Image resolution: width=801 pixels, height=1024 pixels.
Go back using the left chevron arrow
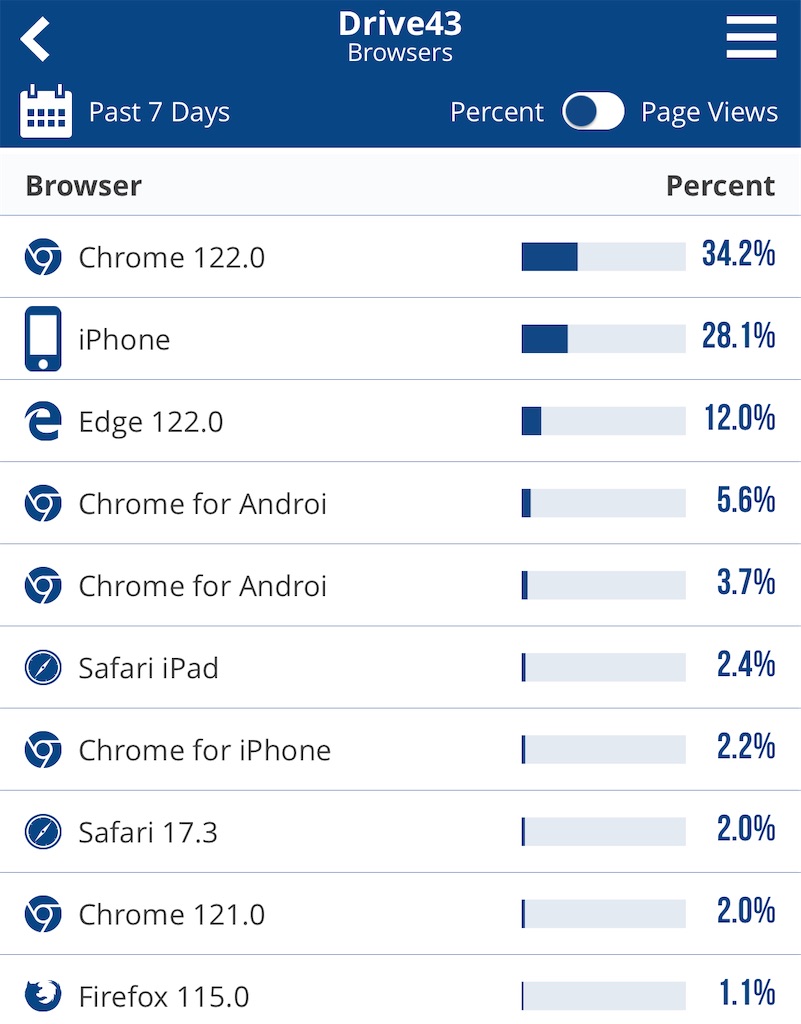pos(35,39)
